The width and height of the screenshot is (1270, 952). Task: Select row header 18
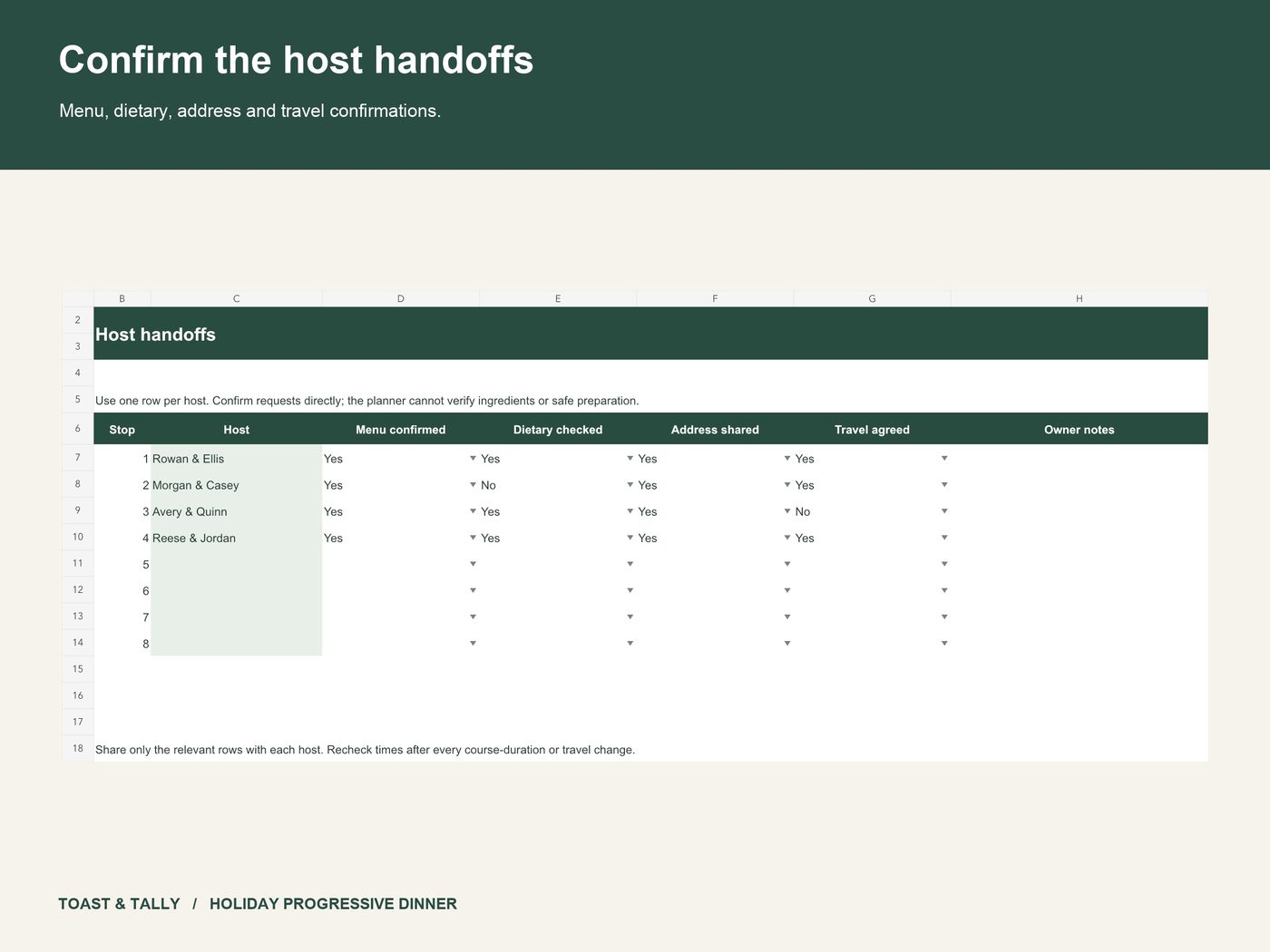[78, 749]
